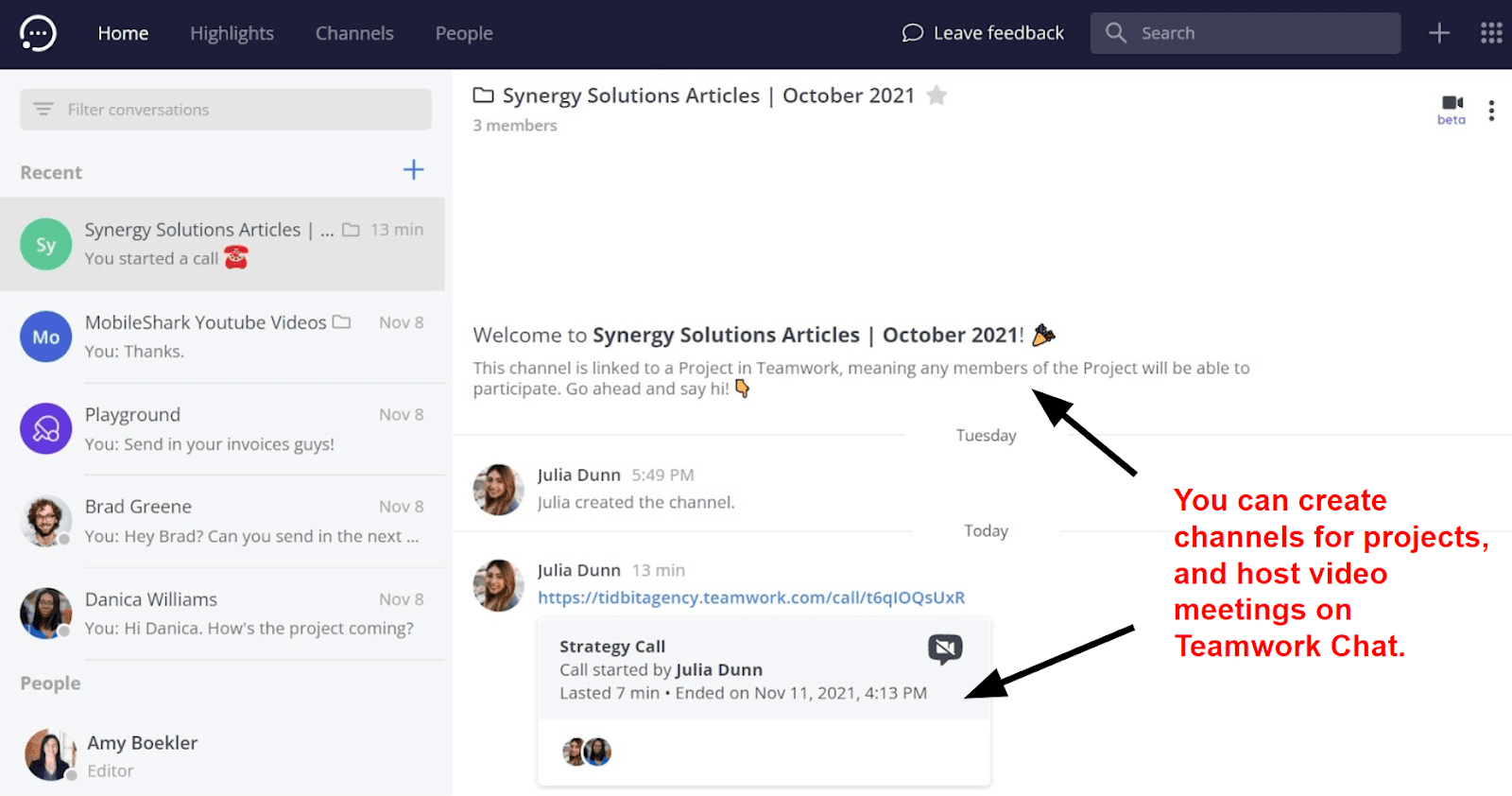Click the Sy green avatar
Image resolution: width=1512 pixels, height=796 pixels.
45,244
